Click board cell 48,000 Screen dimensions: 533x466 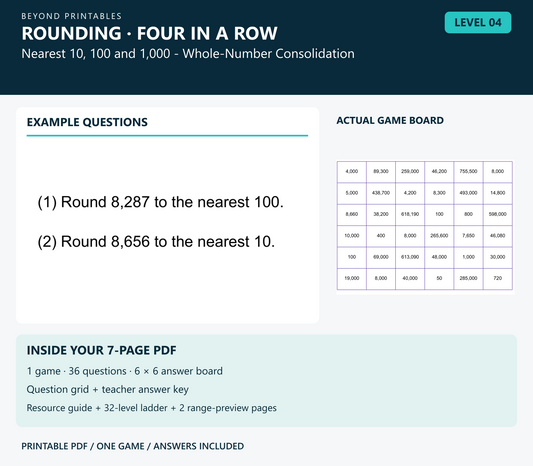[x=439, y=257]
